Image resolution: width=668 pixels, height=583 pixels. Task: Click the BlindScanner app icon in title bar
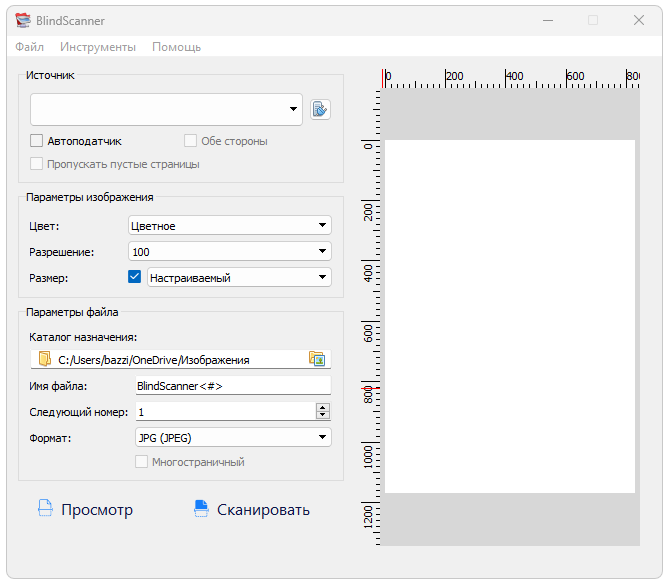tap(23, 21)
